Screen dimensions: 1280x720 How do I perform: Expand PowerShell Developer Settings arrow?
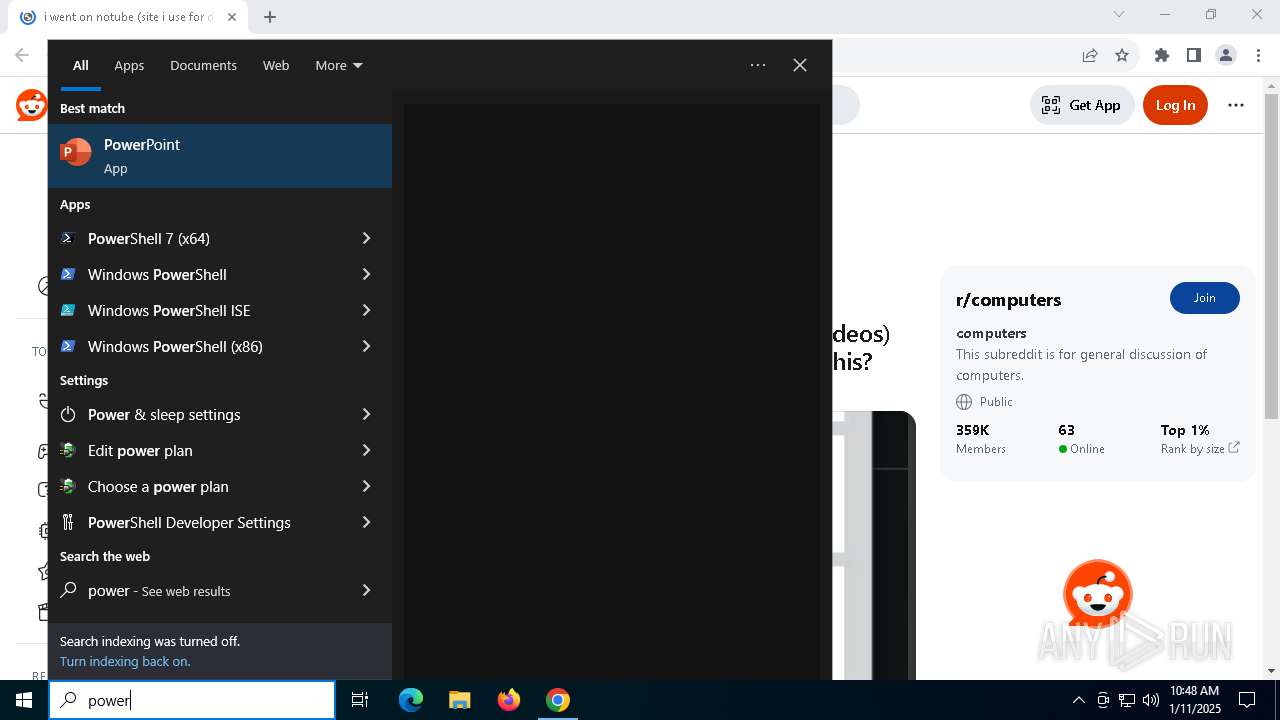pos(366,522)
